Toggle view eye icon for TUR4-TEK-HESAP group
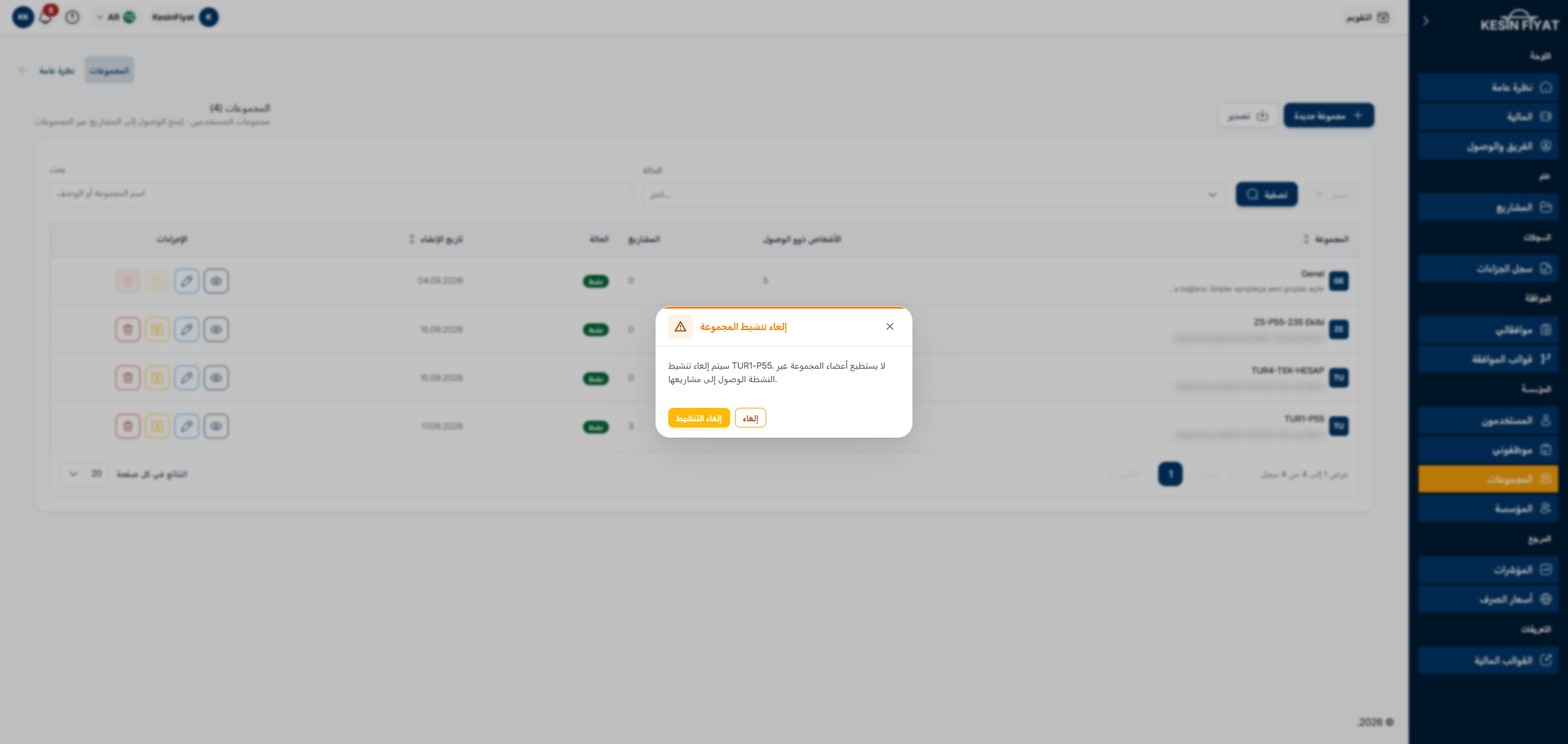The image size is (1568, 744). 216,378
